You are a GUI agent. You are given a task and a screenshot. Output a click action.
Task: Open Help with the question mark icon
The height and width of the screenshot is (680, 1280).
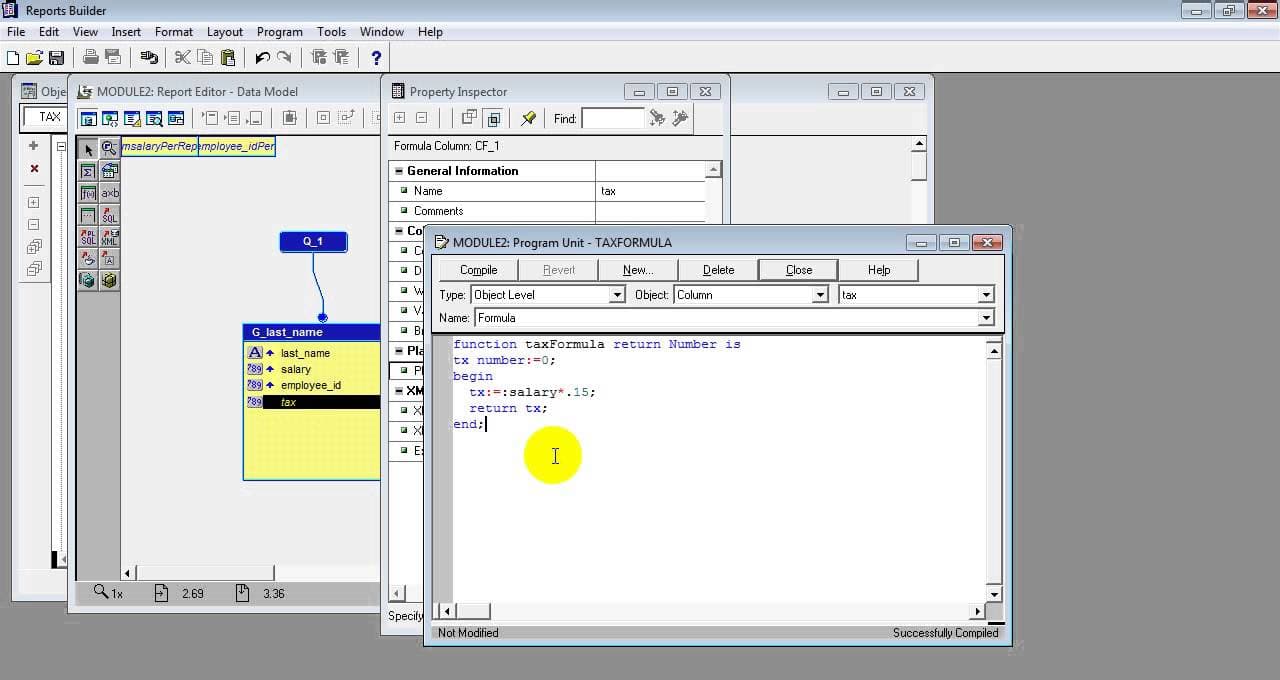pyautogui.click(x=376, y=58)
